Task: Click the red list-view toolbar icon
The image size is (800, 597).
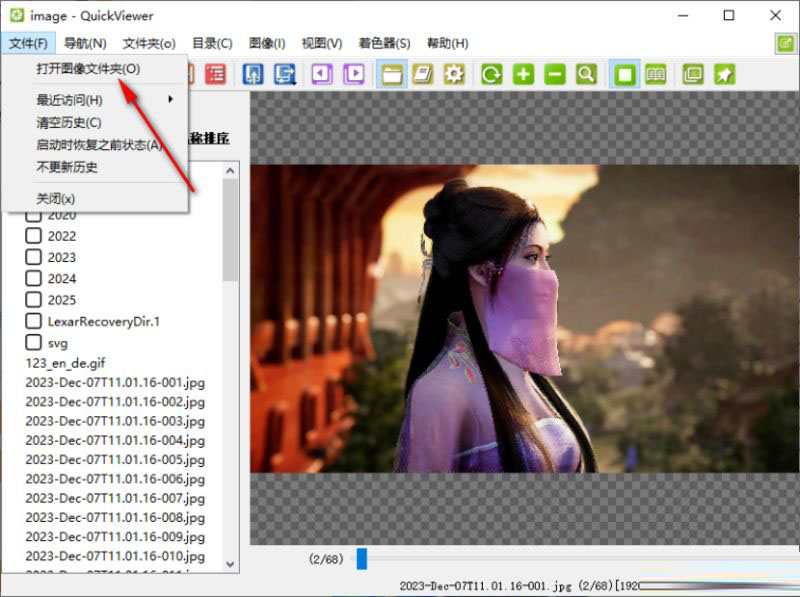Action: pyautogui.click(x=215, y=74)
